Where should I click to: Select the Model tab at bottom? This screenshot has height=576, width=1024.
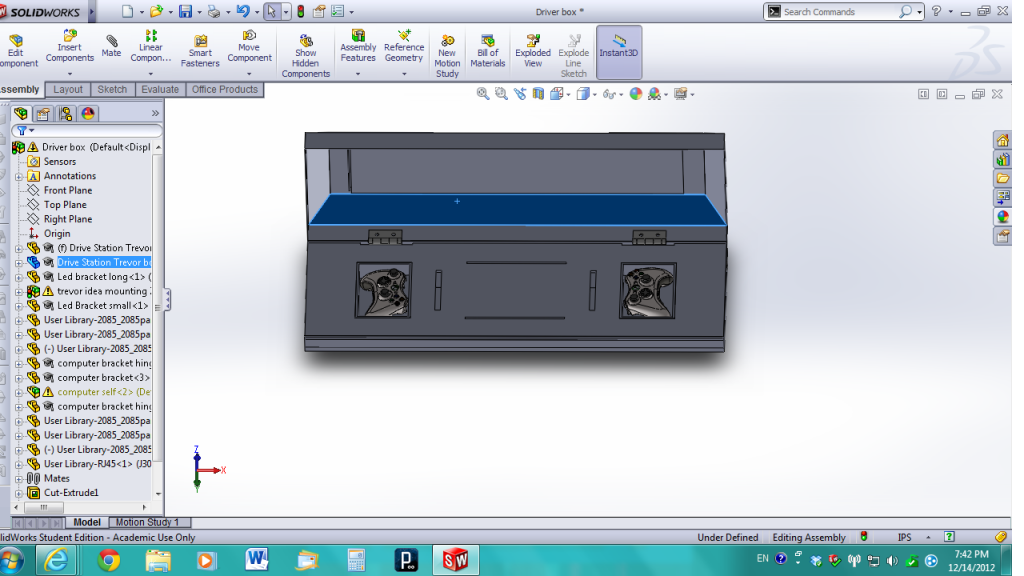87,522
